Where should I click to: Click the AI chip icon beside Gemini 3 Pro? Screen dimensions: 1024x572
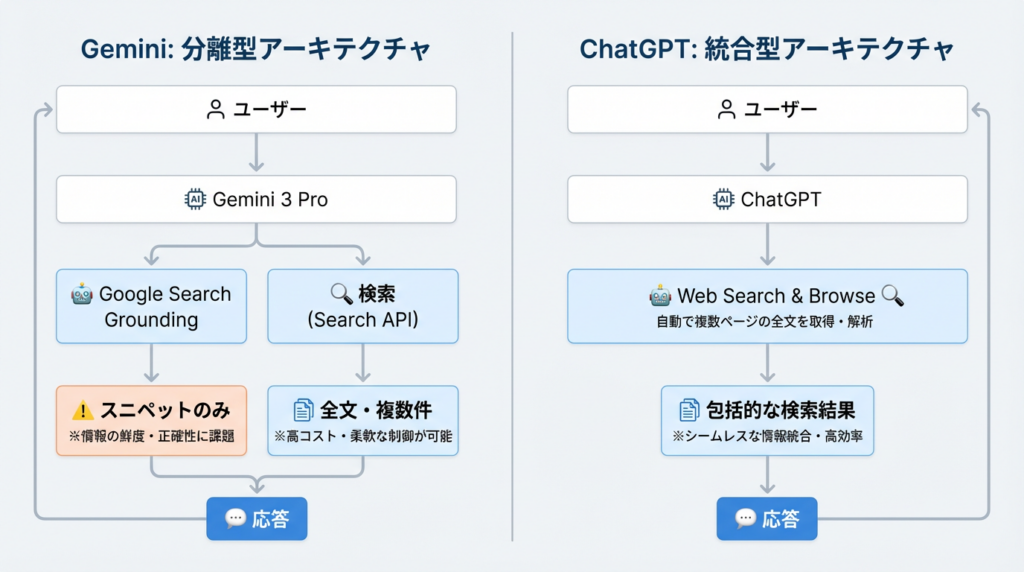[195, 200]
